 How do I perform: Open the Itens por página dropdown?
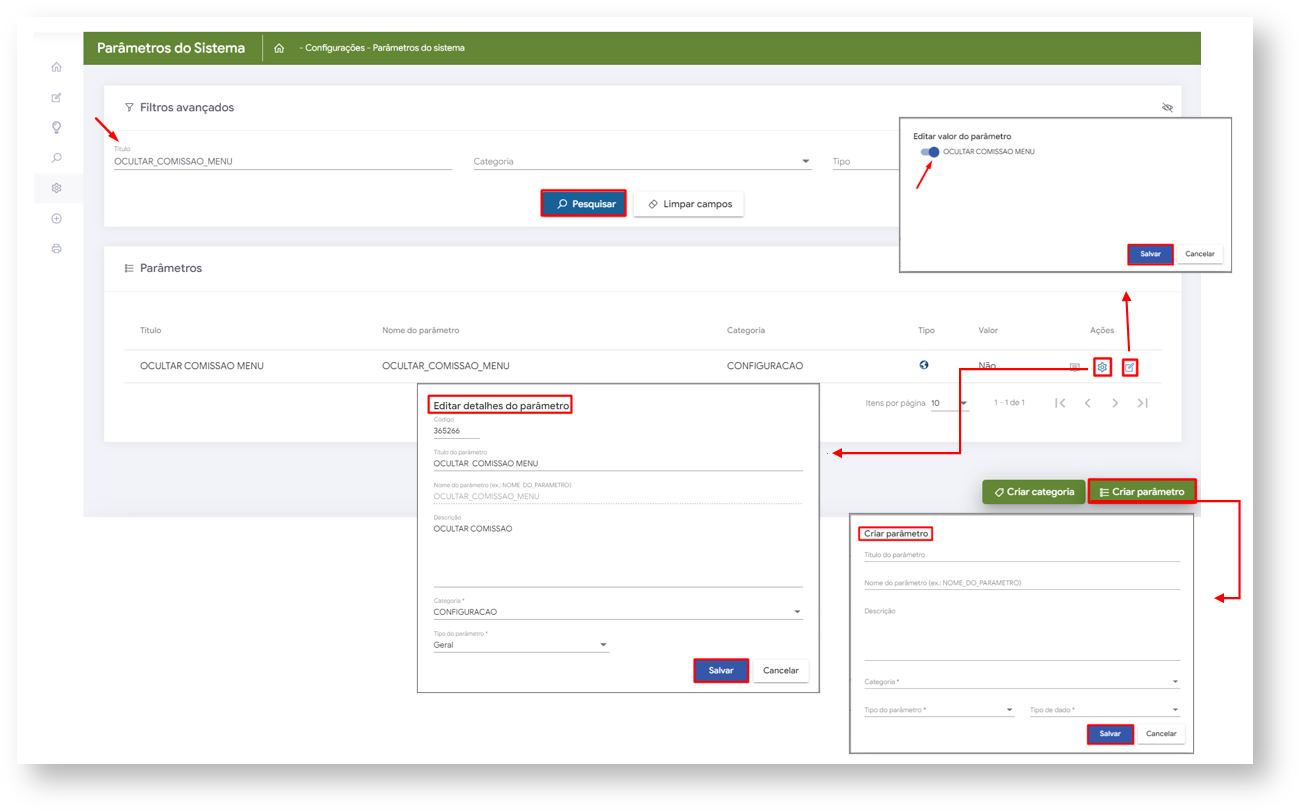pos(950,403)
